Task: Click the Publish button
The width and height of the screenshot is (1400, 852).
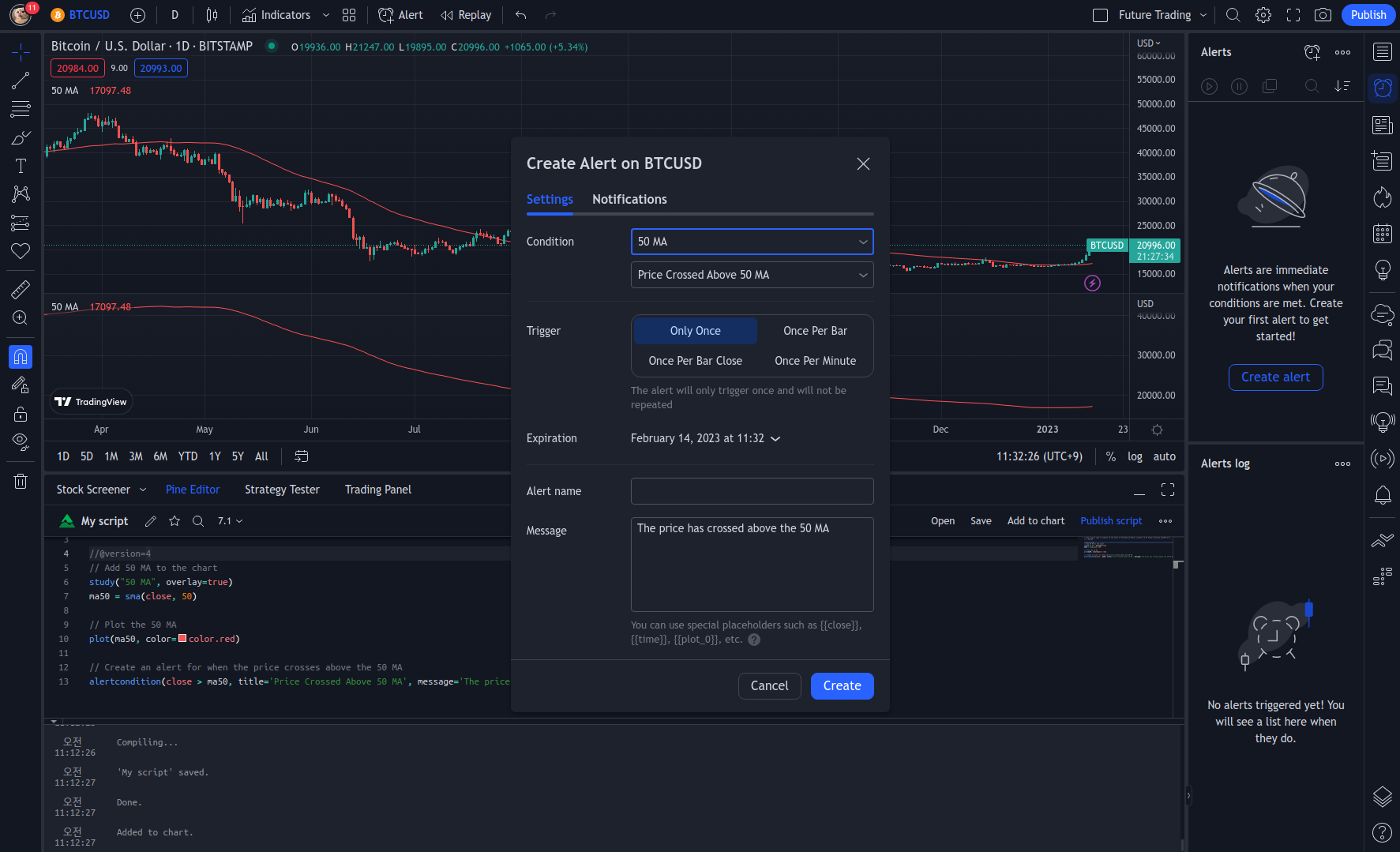Action: click(x=1368, y=15)
